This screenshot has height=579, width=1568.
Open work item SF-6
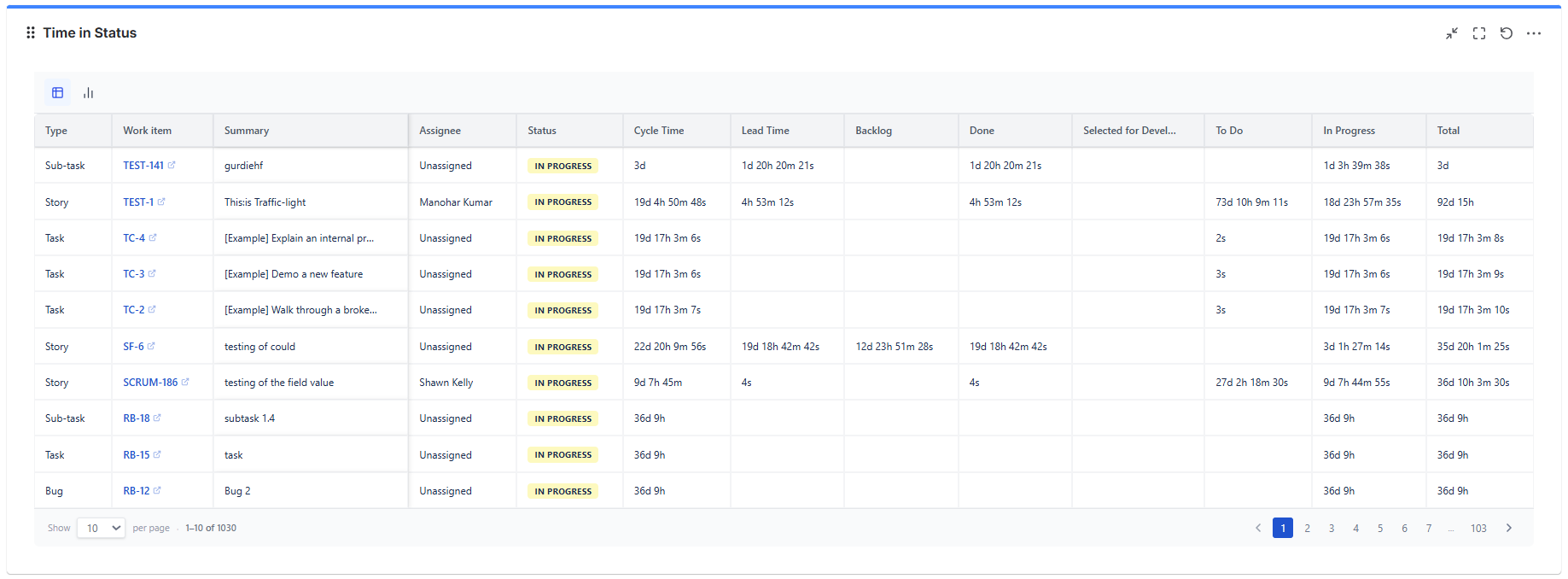[x=133, y=347]
